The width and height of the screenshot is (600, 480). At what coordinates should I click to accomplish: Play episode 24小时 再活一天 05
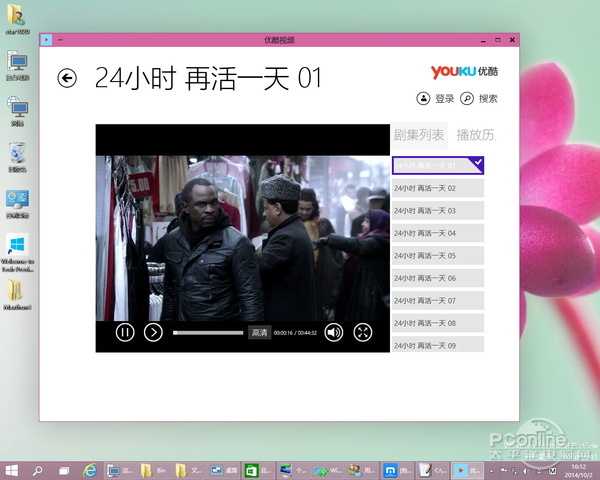pyautogui.click(x=438, y=256)
